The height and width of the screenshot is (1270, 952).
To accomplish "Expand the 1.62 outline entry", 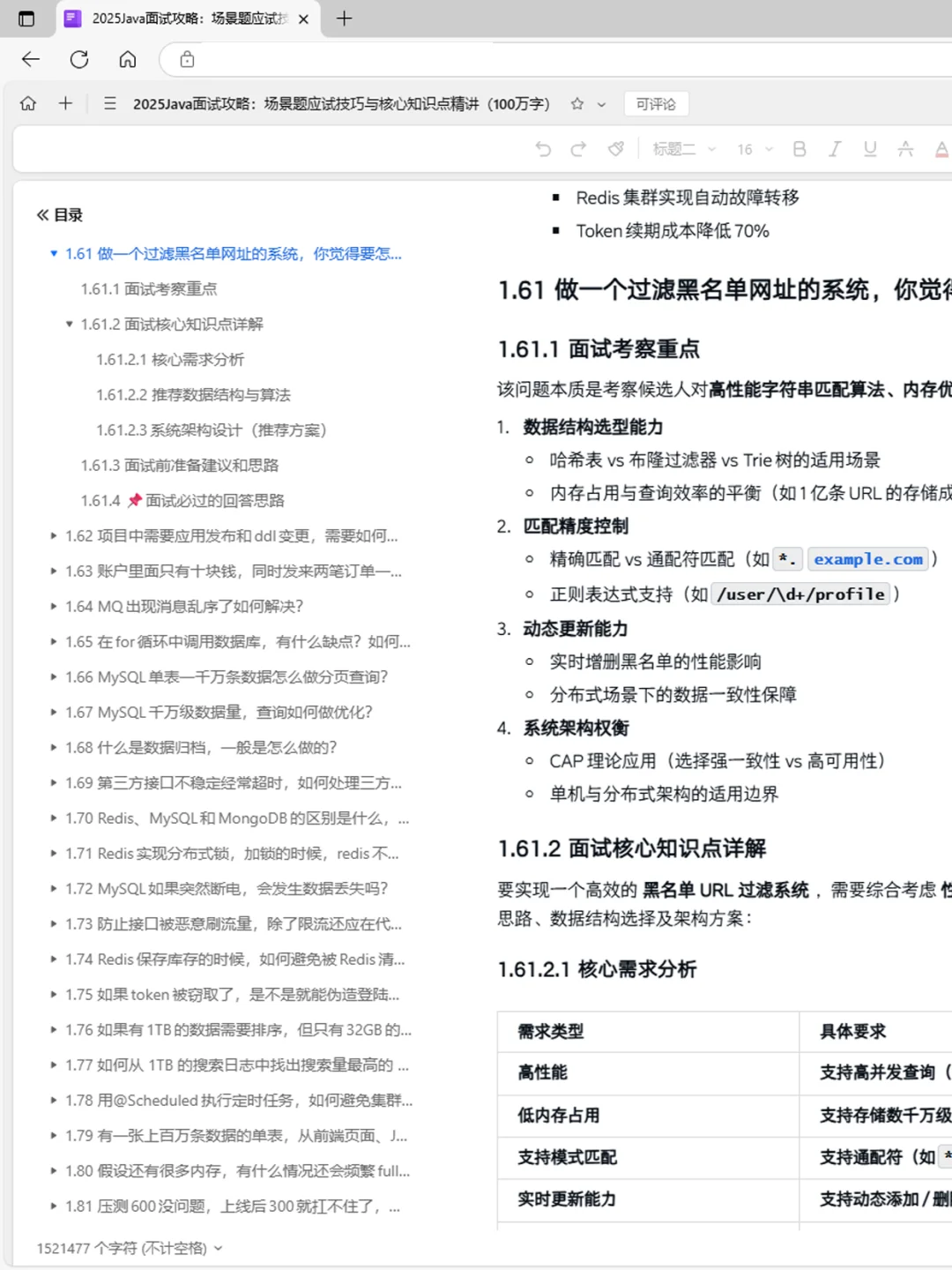I will (54, 536).
